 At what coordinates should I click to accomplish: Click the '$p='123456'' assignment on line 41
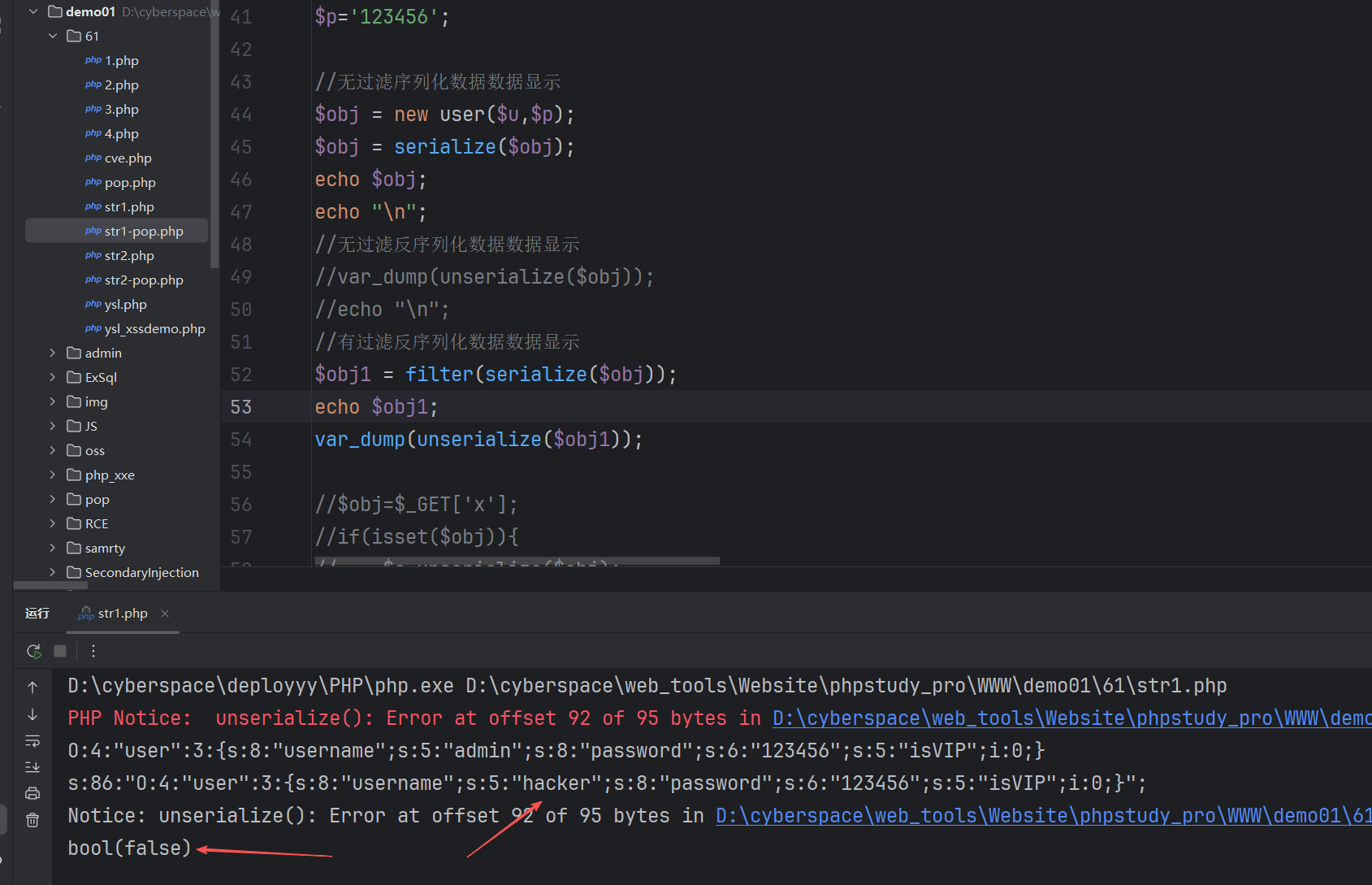pos(382,17)
